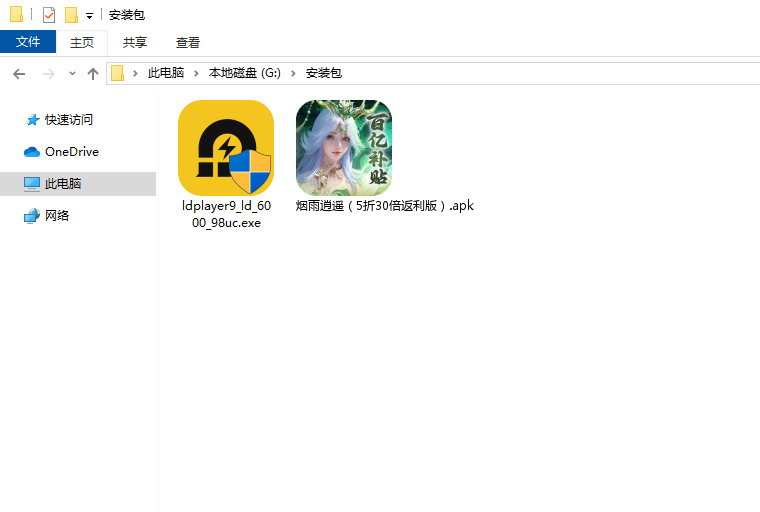Select the OneDrive cloud item
The image size is (760, 512).
click(x=71, y=152)
